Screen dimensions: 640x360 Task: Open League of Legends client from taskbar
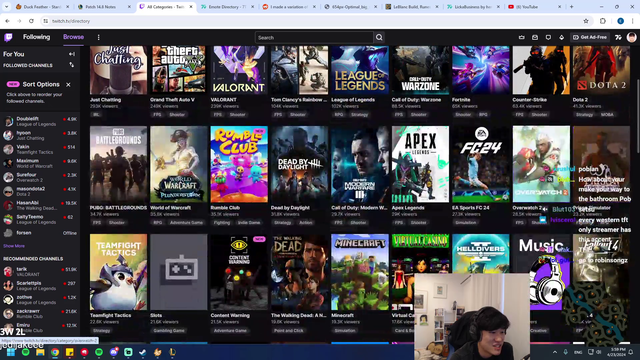[x=172, y=352]
